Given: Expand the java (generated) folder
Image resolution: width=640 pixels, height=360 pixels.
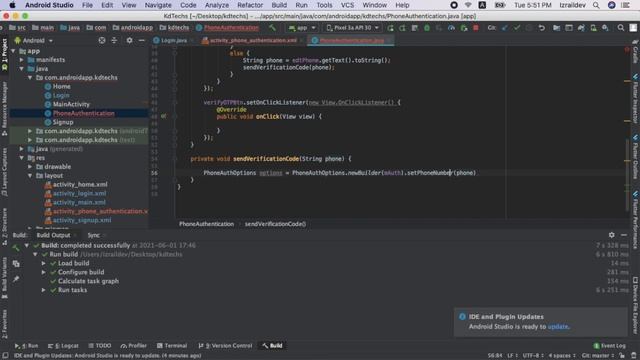Looking at the screenshot, I should click(x=22, y=149).
